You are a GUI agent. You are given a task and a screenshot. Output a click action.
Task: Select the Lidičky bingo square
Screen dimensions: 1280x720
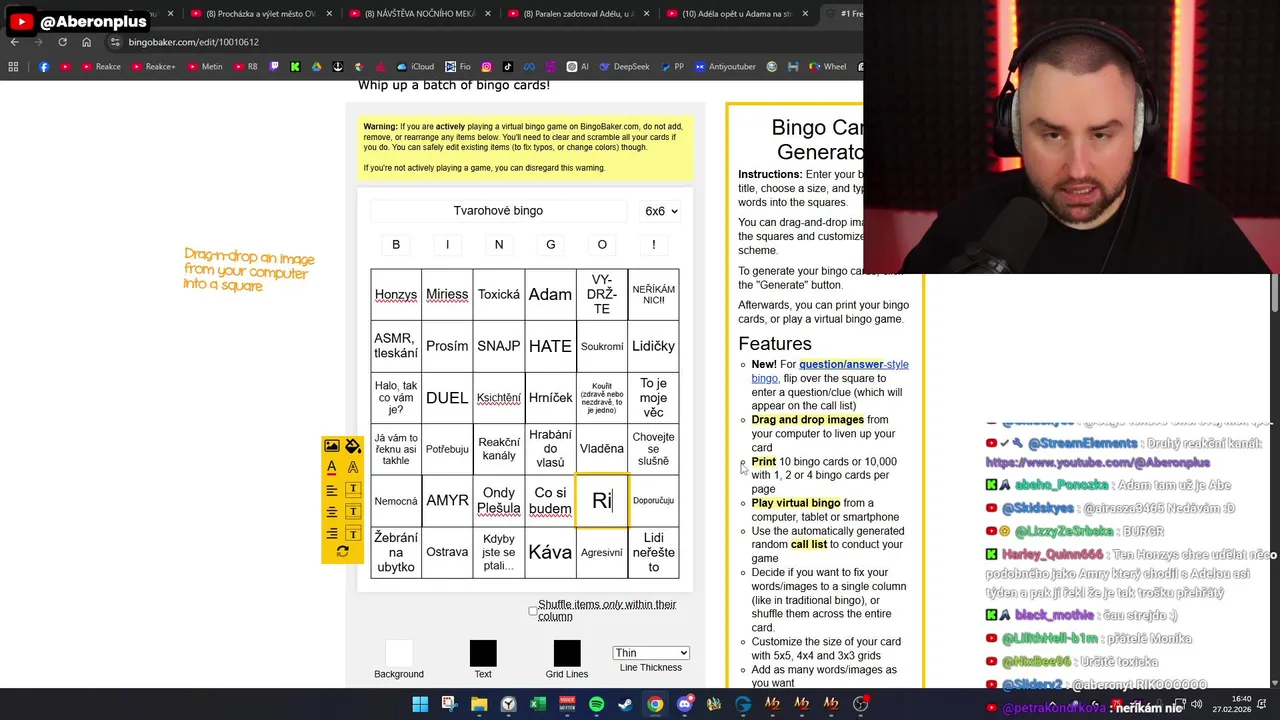[x=653, y=346]
